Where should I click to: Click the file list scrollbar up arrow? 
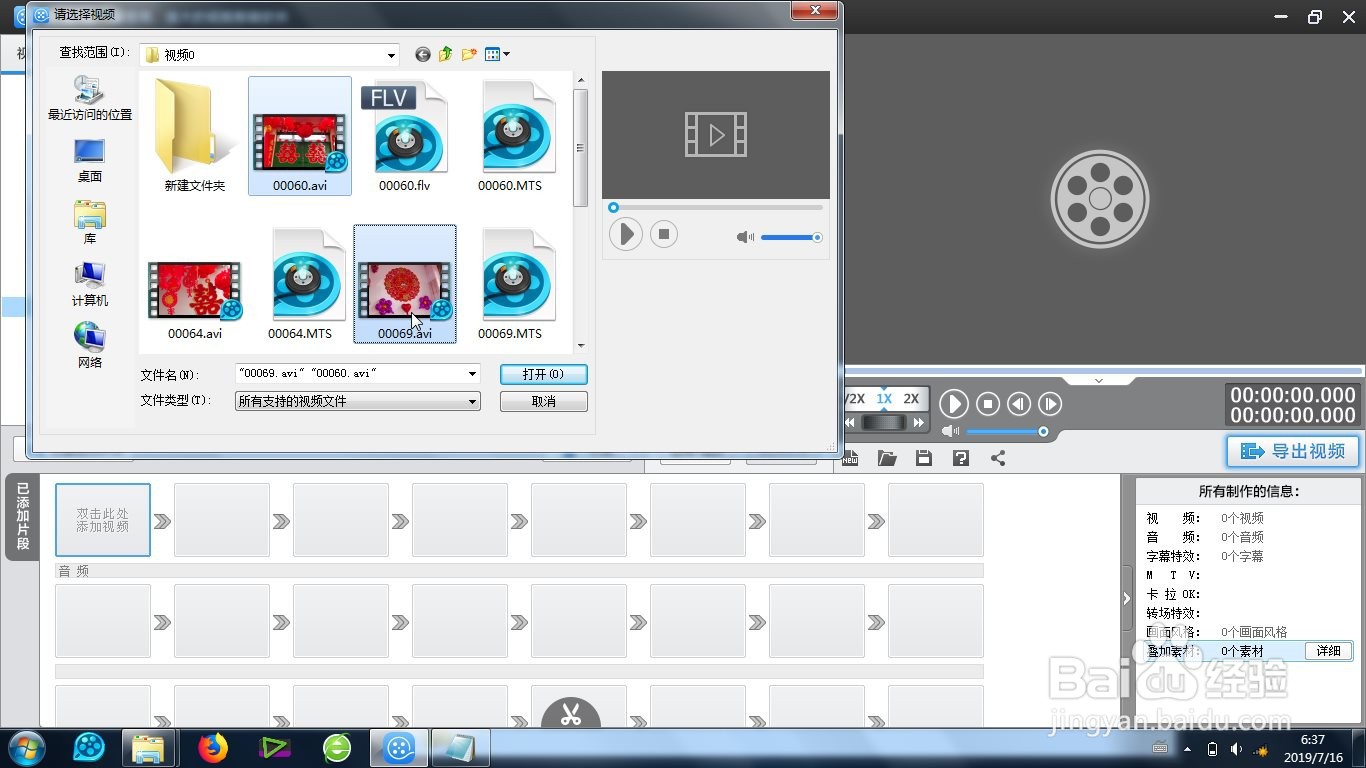581,80
